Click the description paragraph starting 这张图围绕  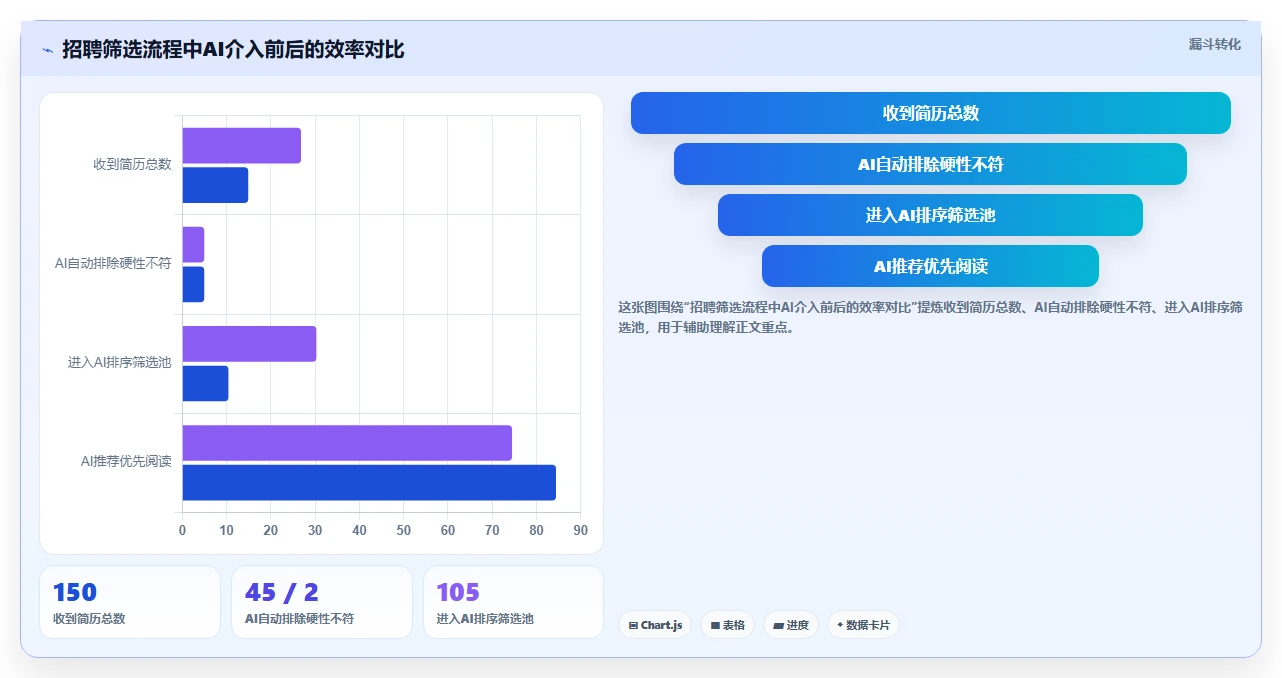[x=930, y=317]
